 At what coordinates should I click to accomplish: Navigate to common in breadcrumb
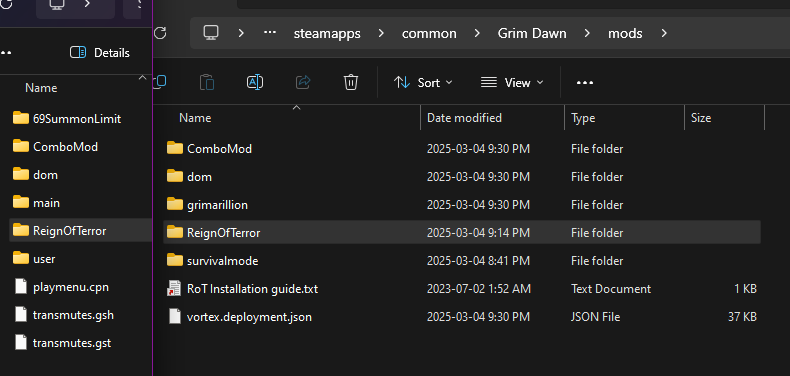point(429,34)
